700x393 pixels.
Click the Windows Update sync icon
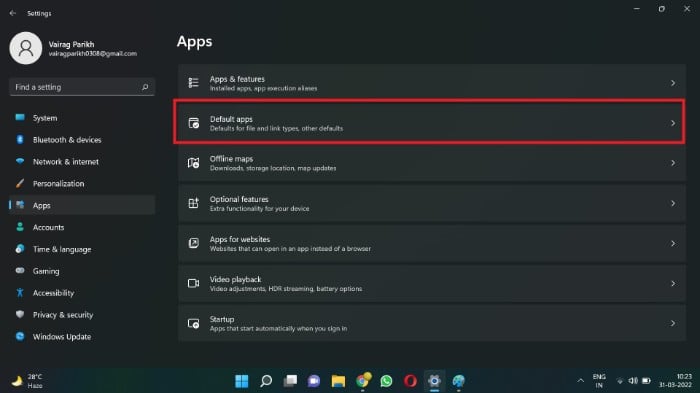pos(20,336)
